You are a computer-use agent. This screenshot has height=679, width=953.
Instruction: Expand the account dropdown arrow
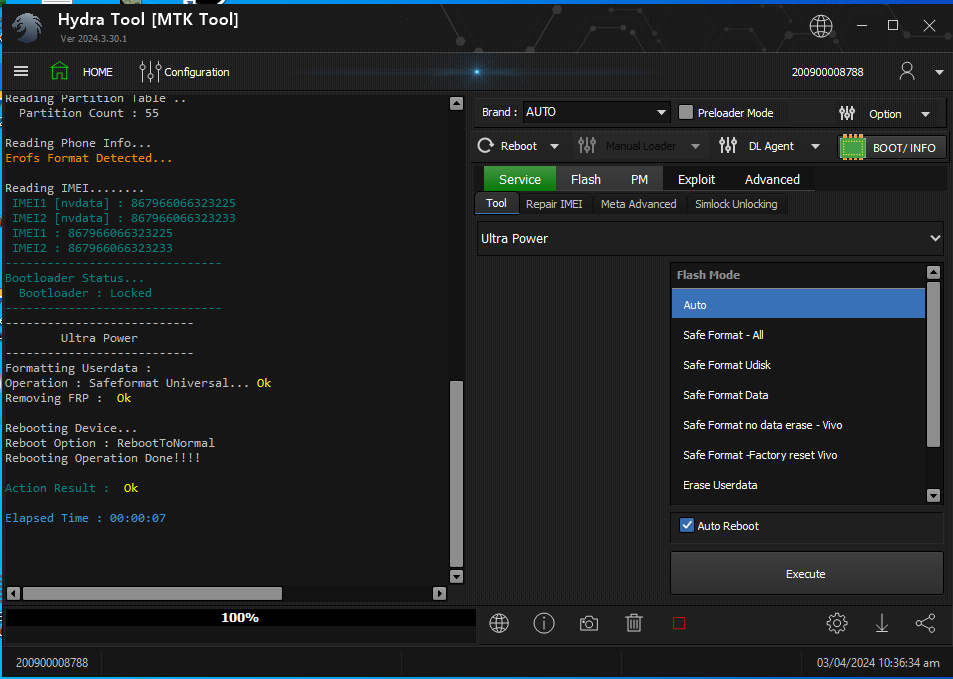tap(939, 72)
